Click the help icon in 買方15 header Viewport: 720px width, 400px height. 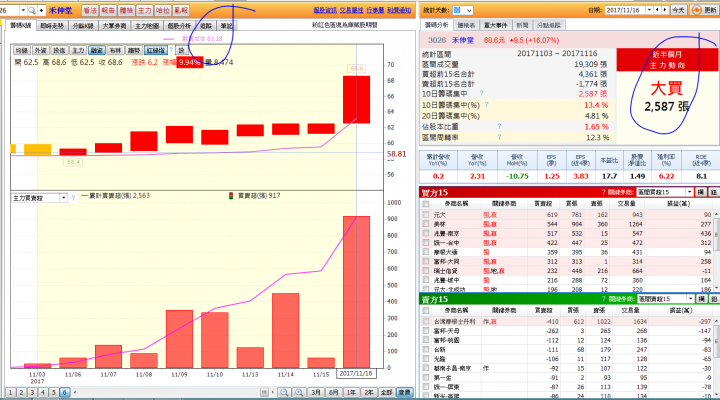(603, 192)
